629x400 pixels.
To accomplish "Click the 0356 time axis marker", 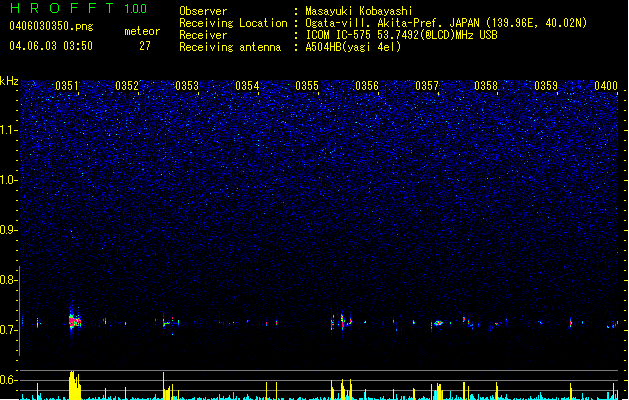I will pos(367,86).
